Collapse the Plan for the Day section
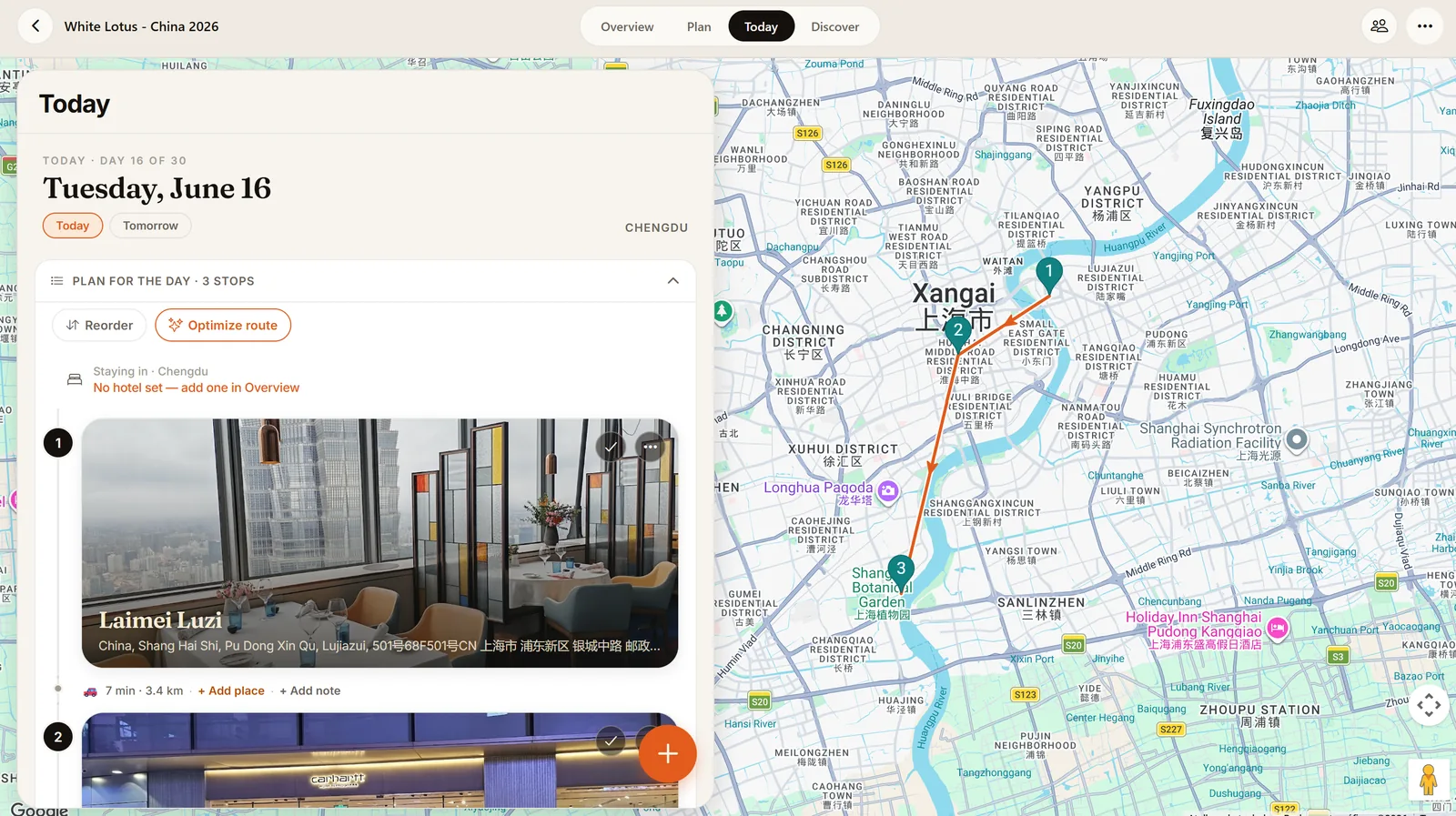The image size is (1456, 816). tap(673, 281)
